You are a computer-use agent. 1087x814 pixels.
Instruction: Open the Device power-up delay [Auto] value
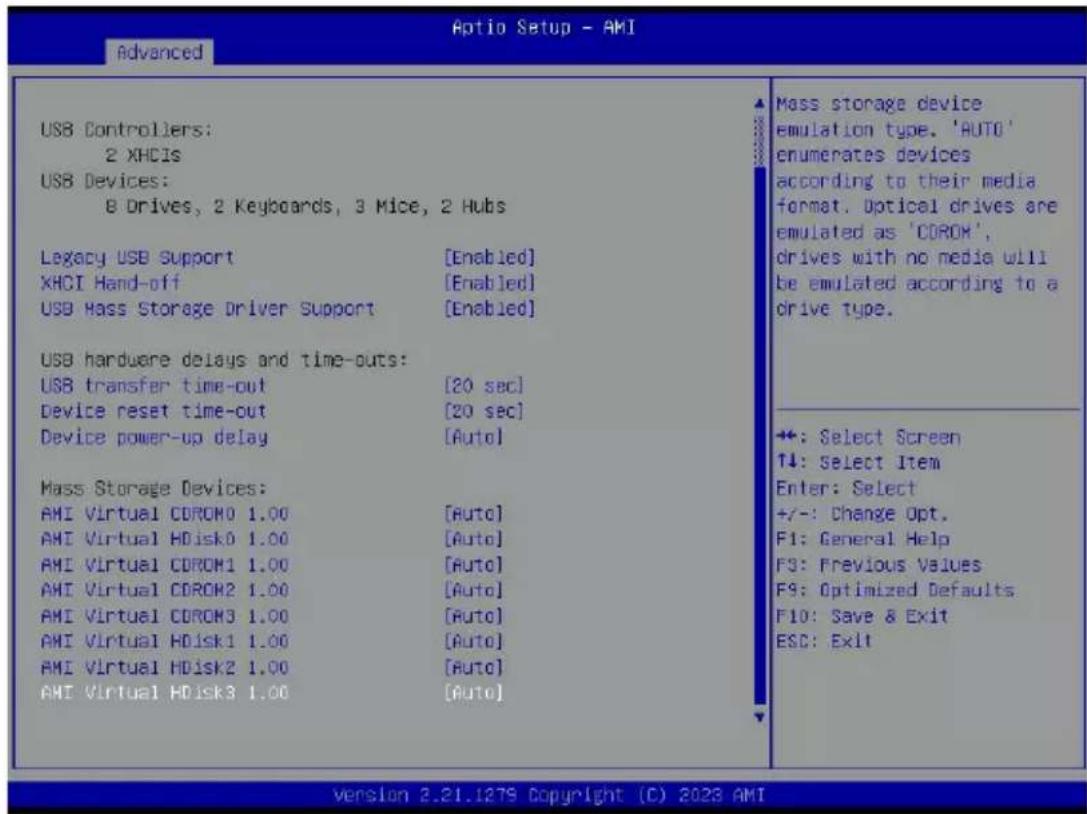click(473, 437)
